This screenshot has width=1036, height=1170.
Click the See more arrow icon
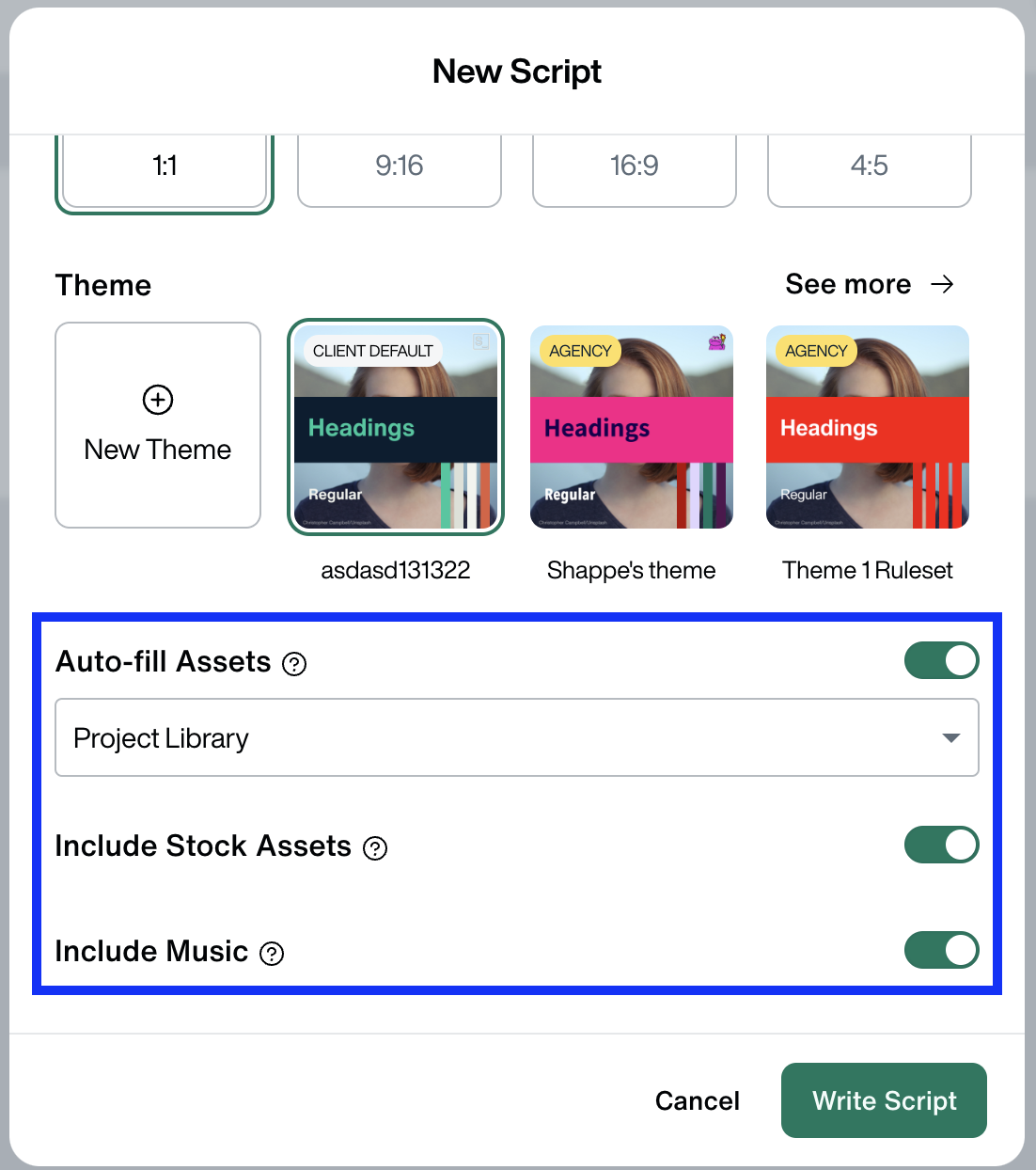pos(942,284)
